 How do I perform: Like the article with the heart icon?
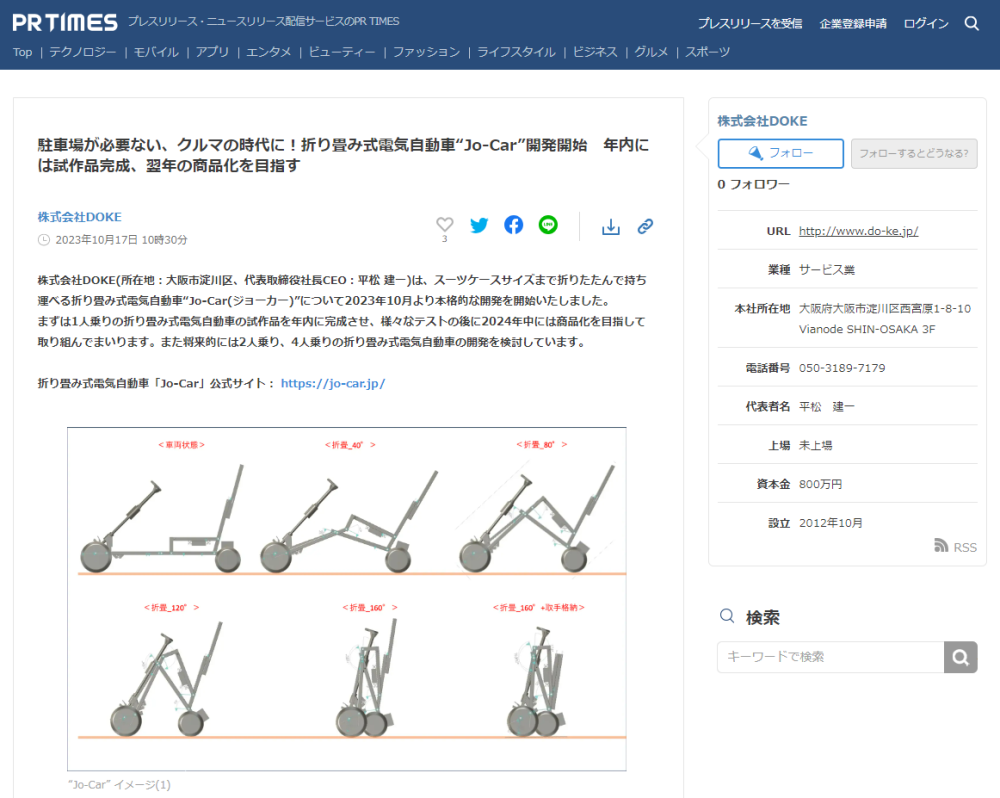(445, 224)
